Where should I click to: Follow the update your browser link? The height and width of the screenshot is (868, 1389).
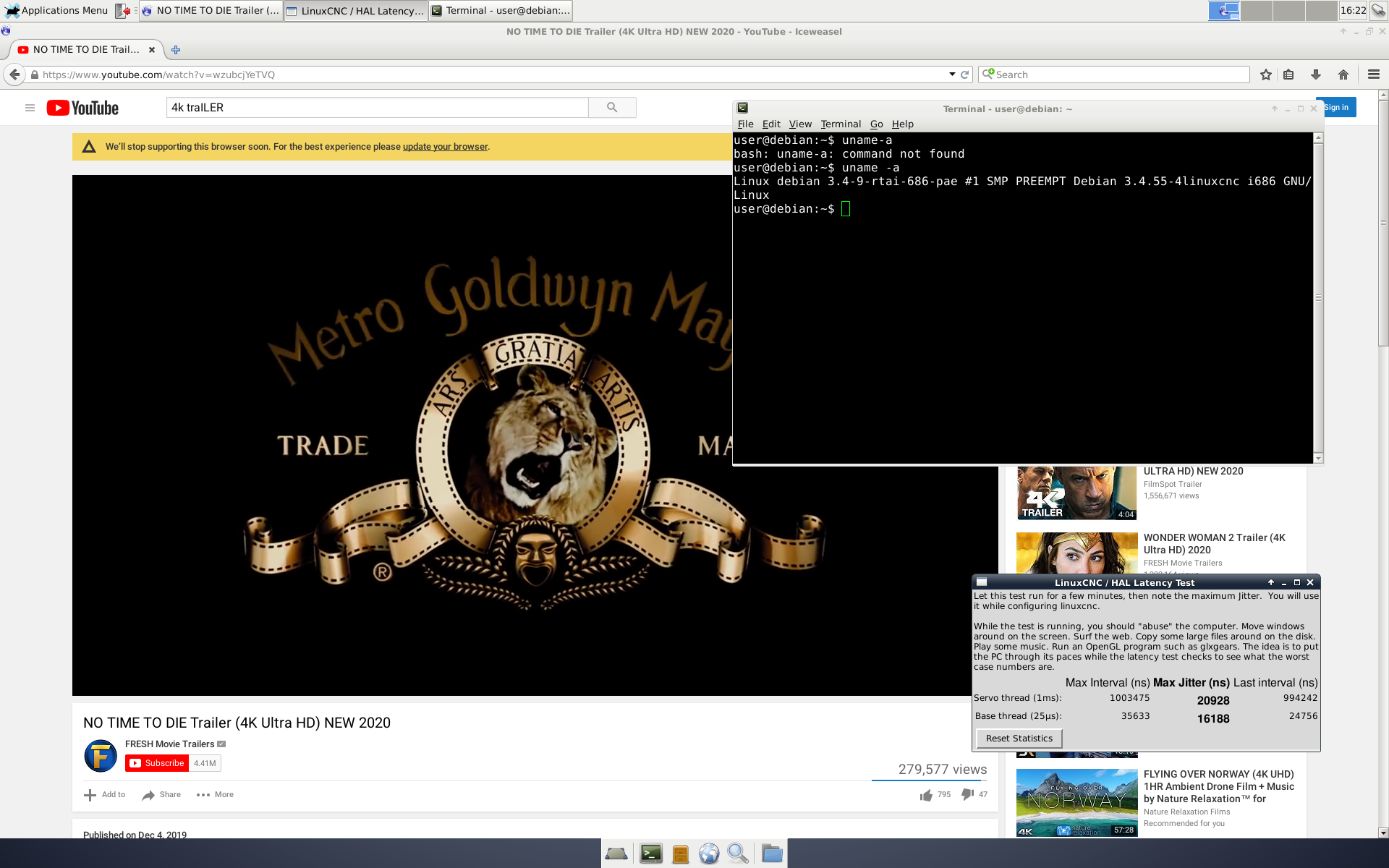[445, 147]
